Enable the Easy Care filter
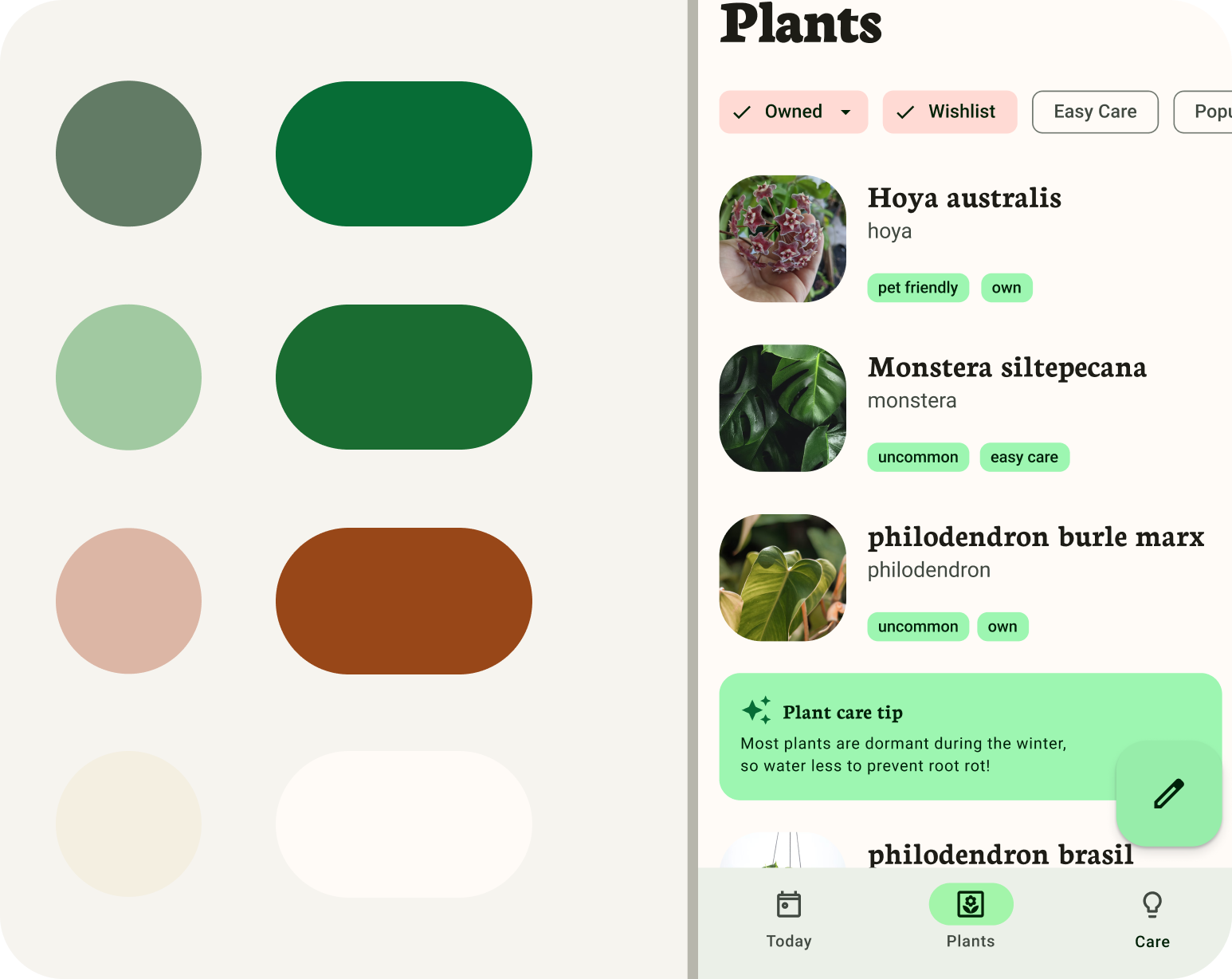1232x979 pixels. (1095, 112)
